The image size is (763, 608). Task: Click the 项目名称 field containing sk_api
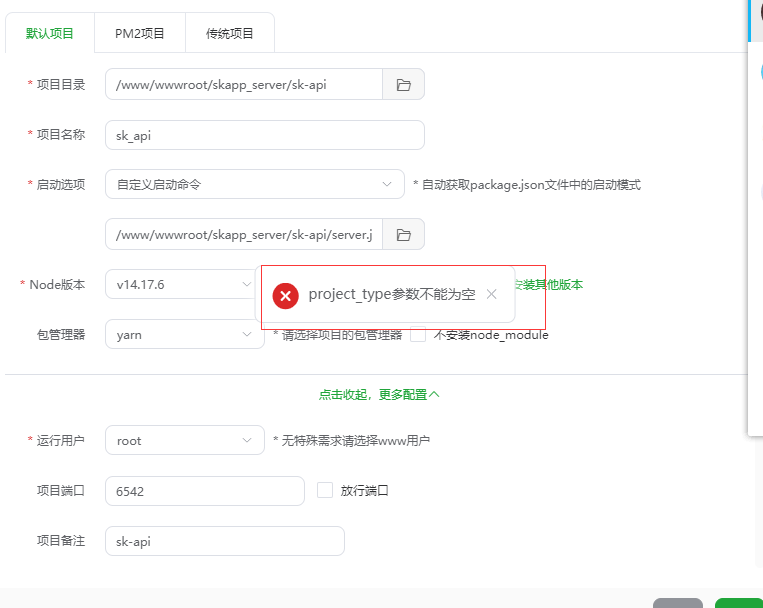(264, 135)
